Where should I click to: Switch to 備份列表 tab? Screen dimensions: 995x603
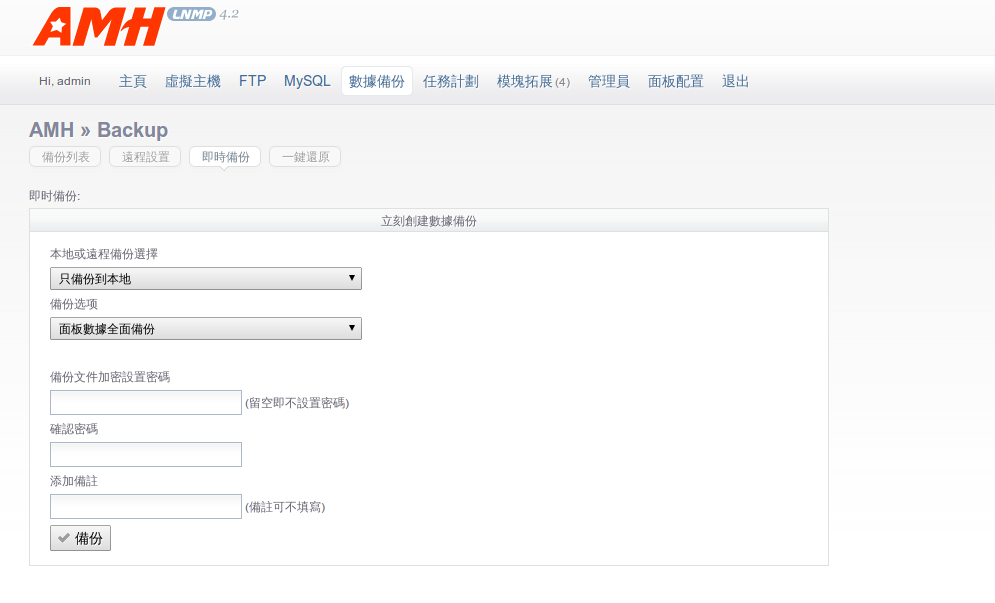[x=65, y=157]
